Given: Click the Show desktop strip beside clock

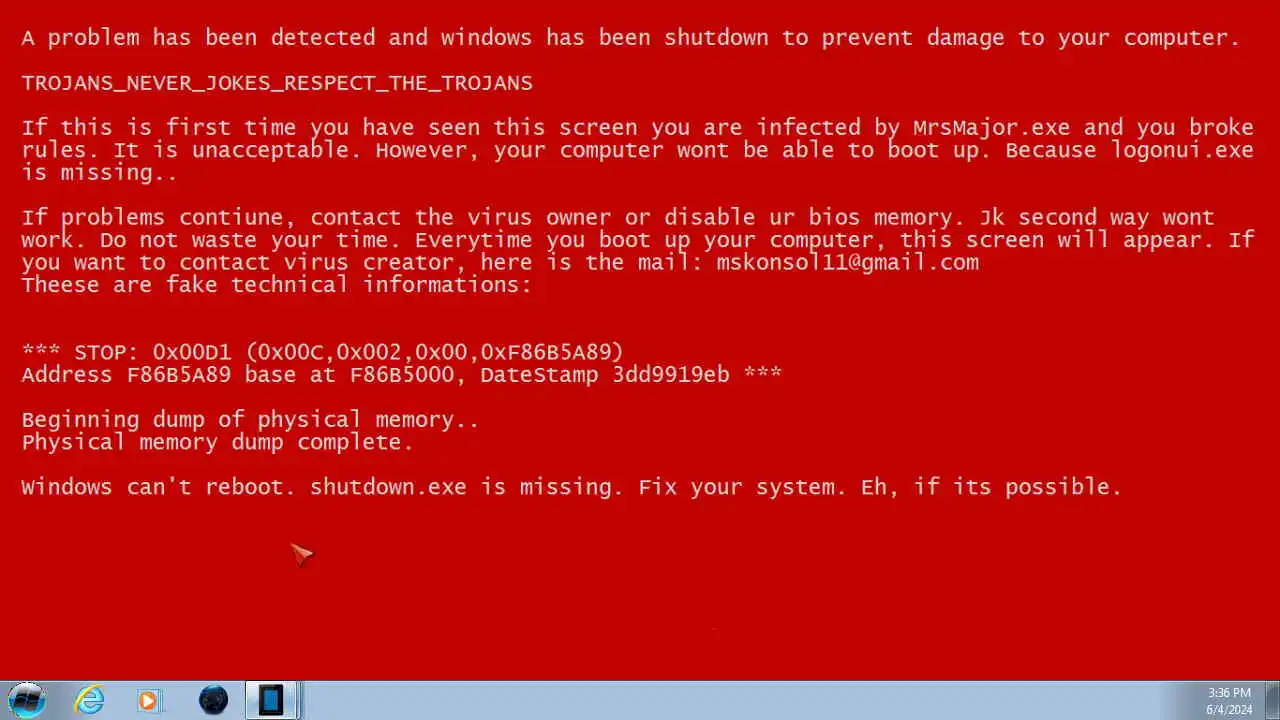Looking at the screenshot, I should [1272, 700].
